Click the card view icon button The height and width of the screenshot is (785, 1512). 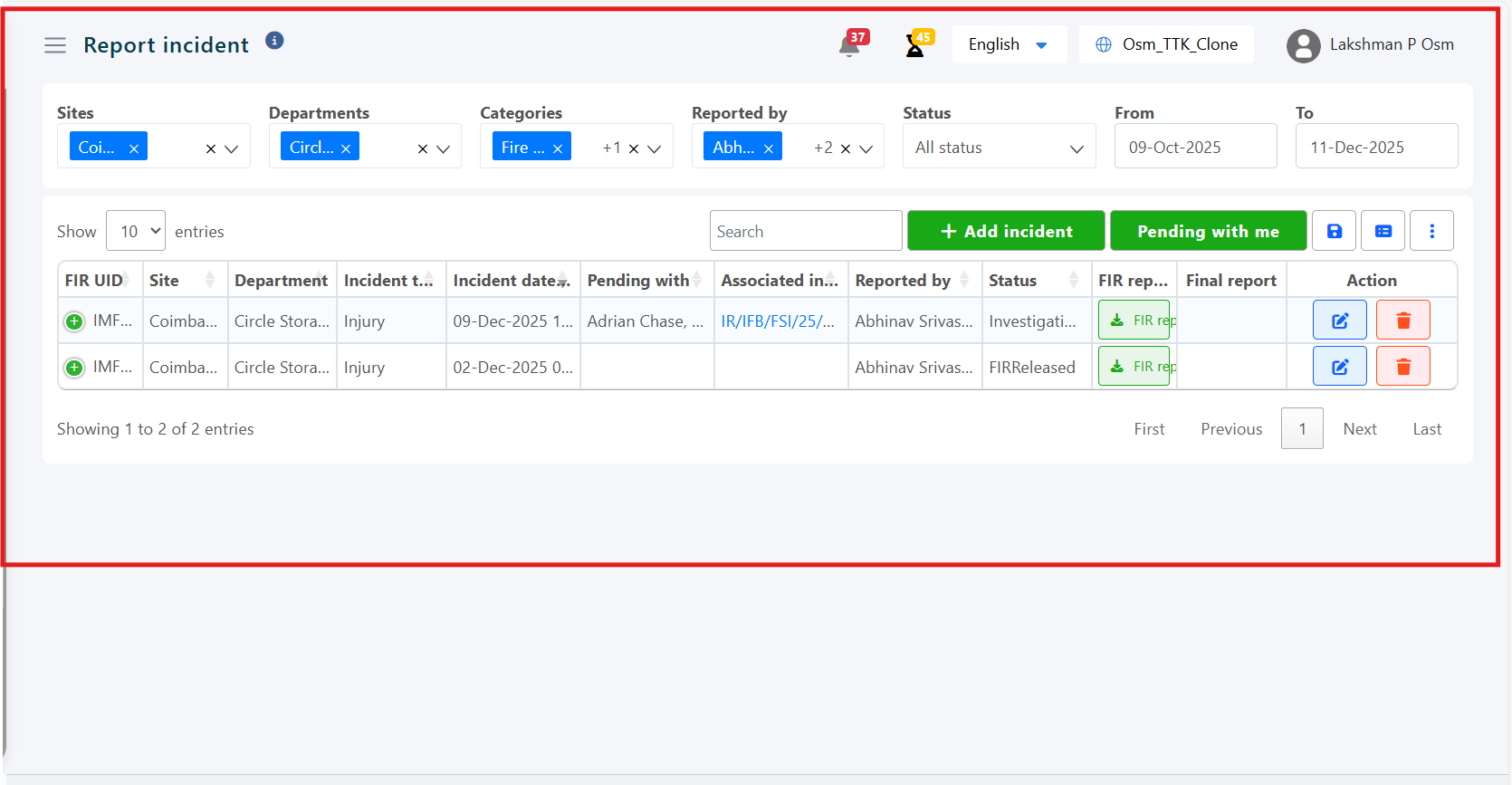point(1383,231)
